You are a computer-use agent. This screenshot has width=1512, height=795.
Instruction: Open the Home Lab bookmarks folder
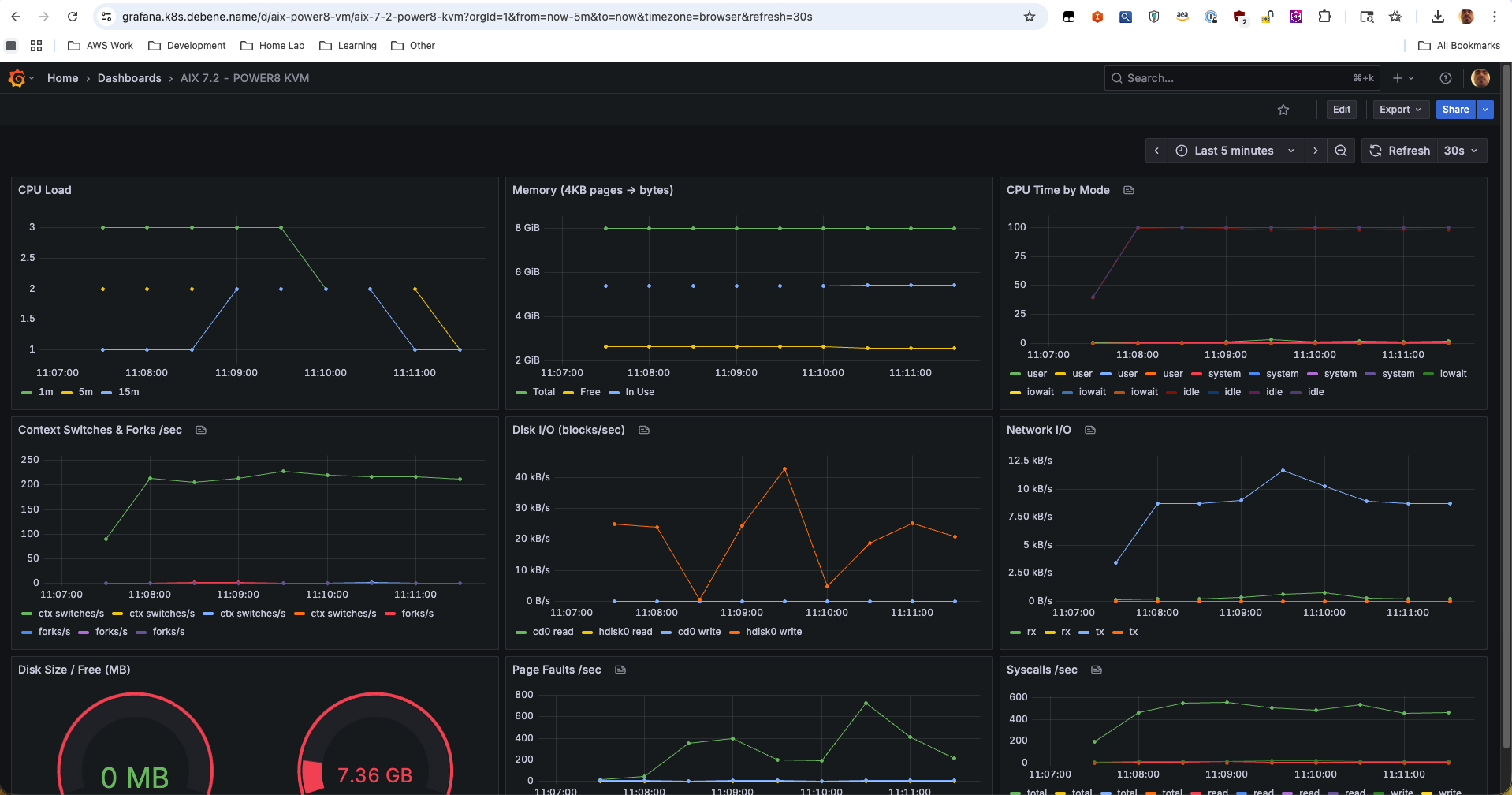(x=272, y=45)
